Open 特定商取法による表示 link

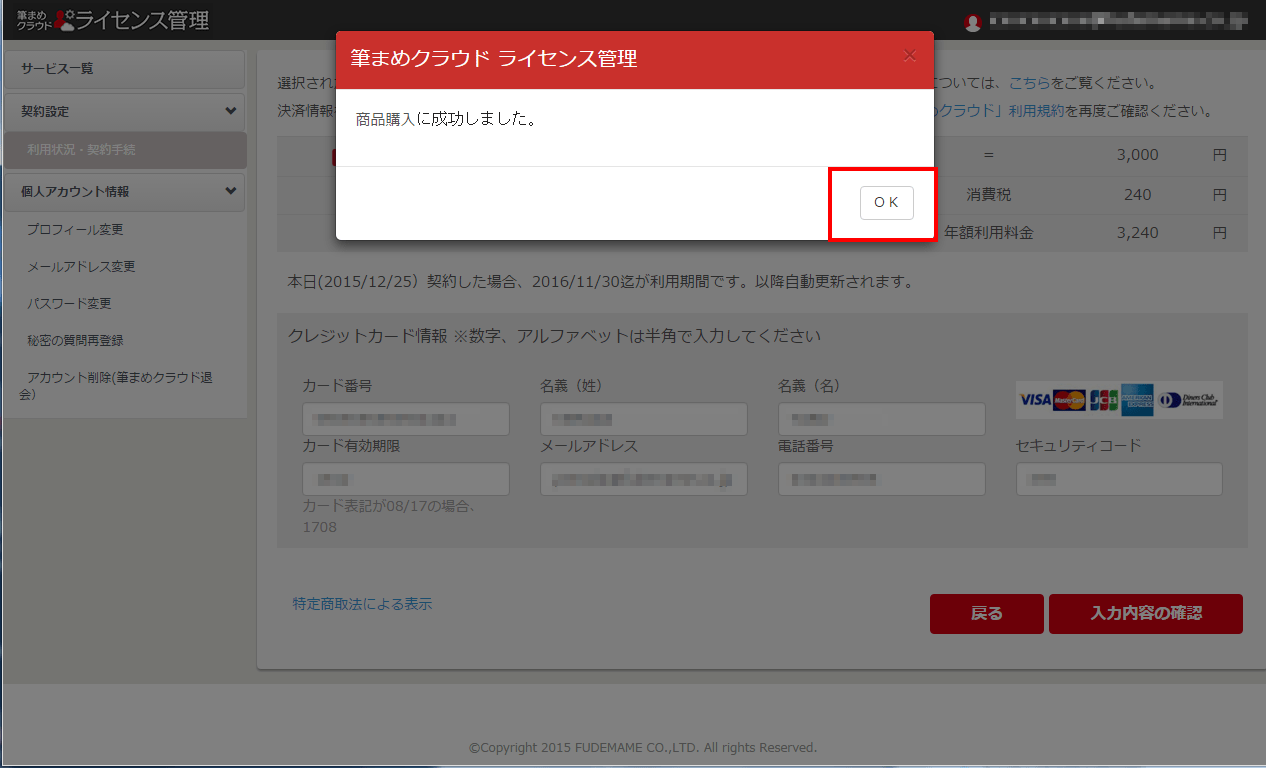point(362,604)
